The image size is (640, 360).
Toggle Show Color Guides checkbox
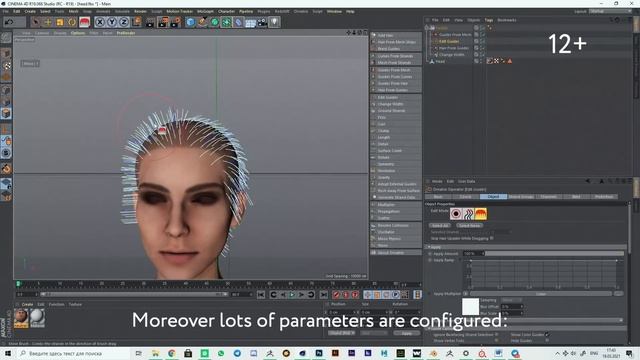(x=547, y=335)
